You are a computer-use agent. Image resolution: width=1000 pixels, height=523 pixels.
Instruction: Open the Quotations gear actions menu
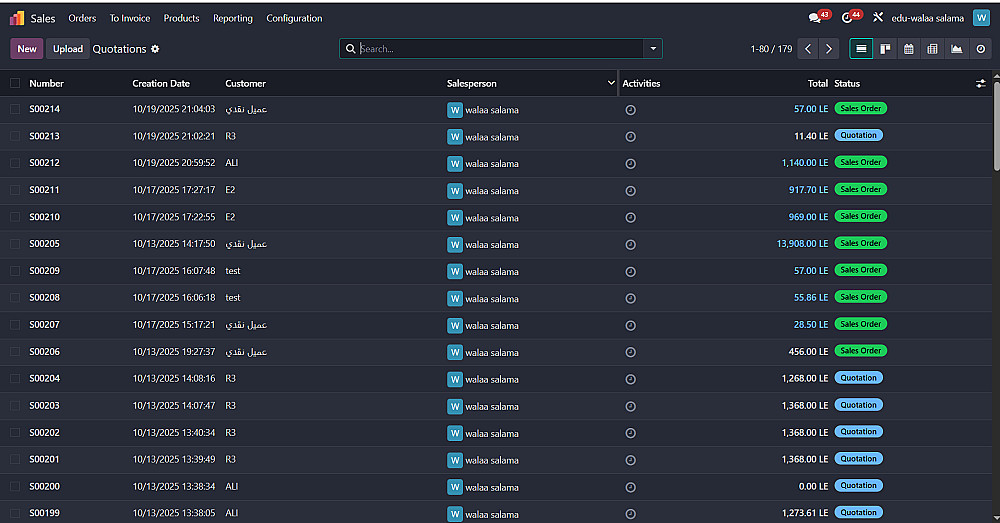point(155,49)
